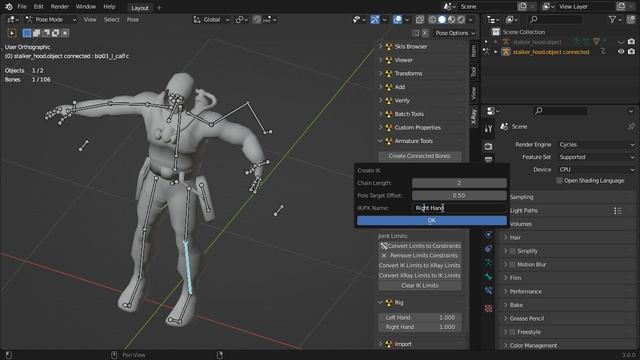Open the shading options dropdown arrow

471,20
